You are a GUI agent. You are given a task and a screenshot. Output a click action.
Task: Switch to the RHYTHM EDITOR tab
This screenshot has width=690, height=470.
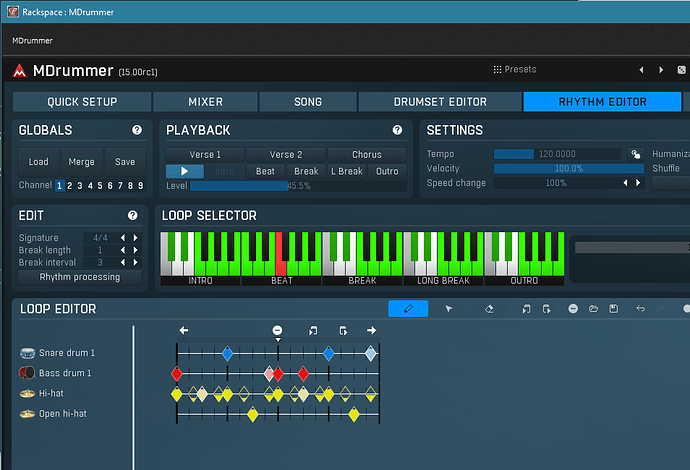coord(602,102)
